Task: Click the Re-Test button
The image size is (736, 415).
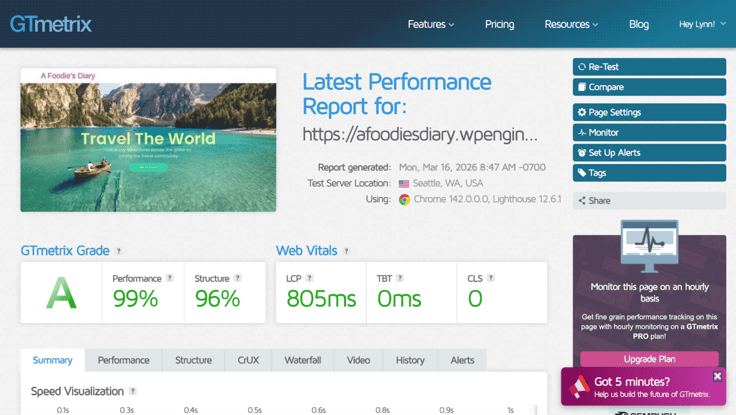Action: point(649,67)
